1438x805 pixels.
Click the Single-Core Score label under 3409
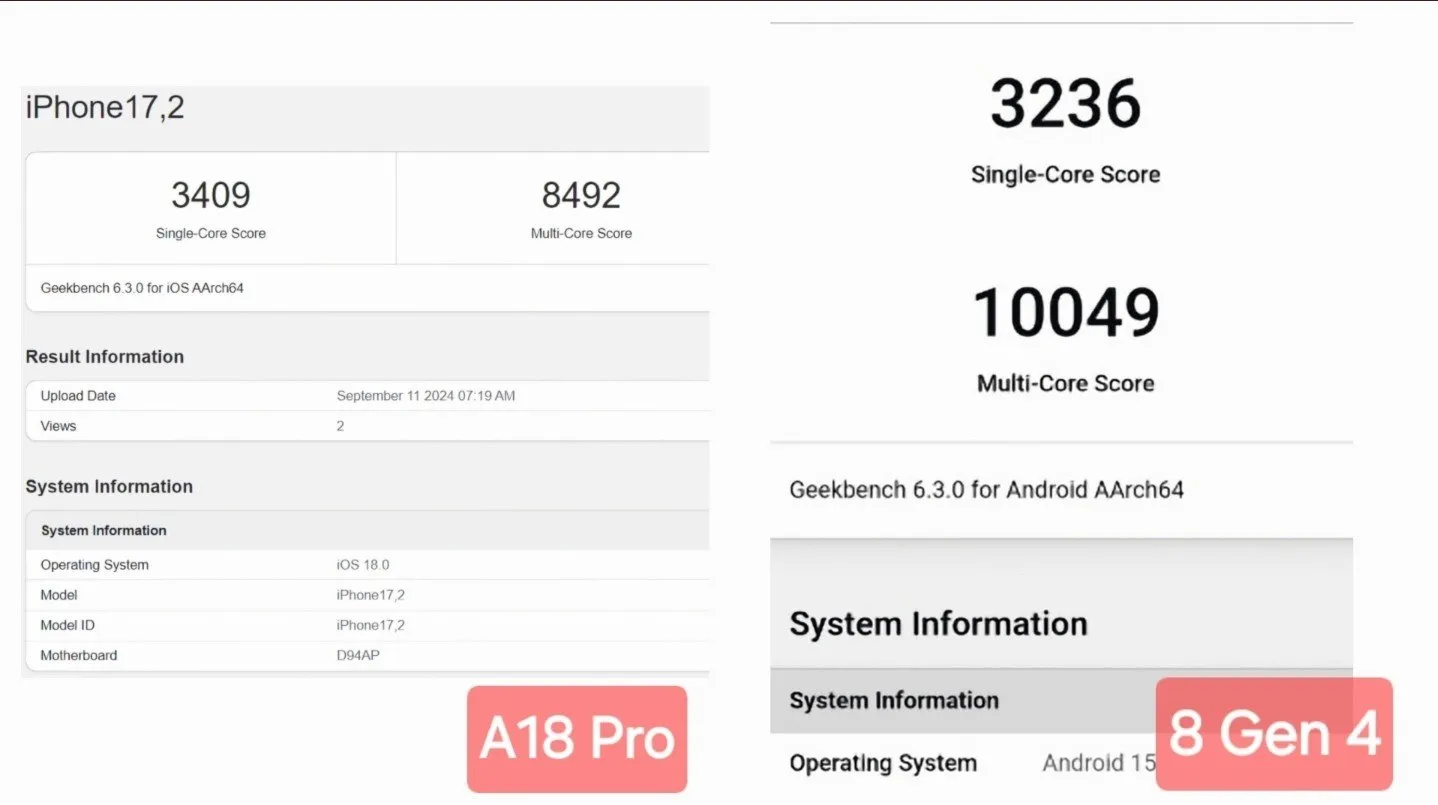[211, 233]
